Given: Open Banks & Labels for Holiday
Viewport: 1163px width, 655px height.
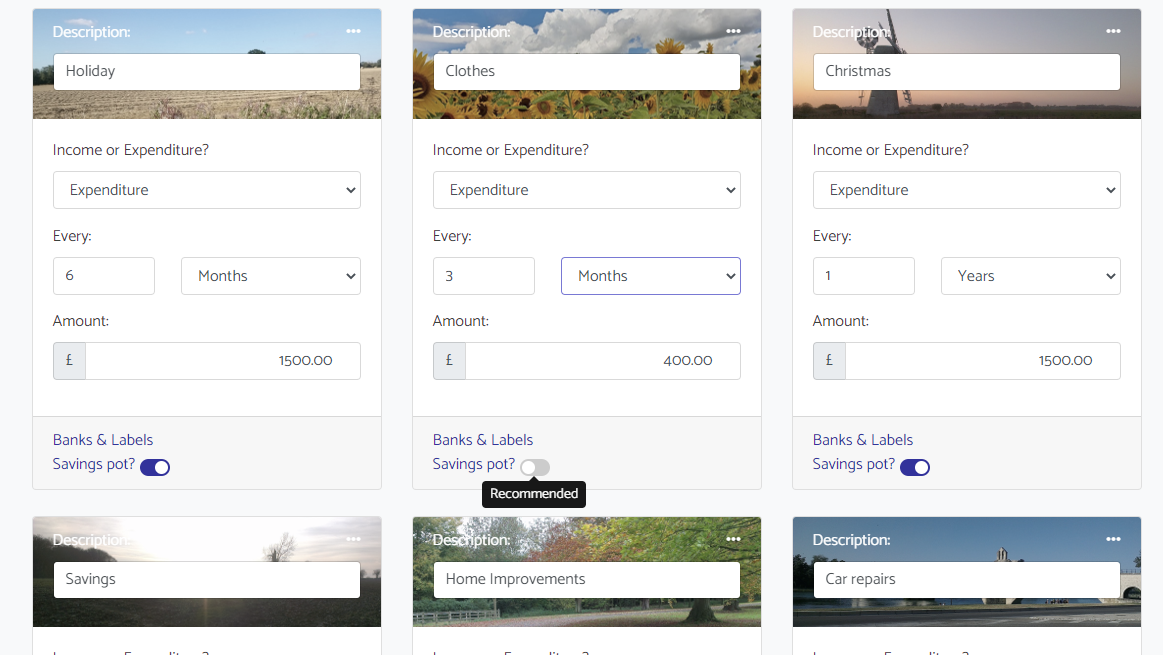Looking at the screenshot, I should point(103,440).
